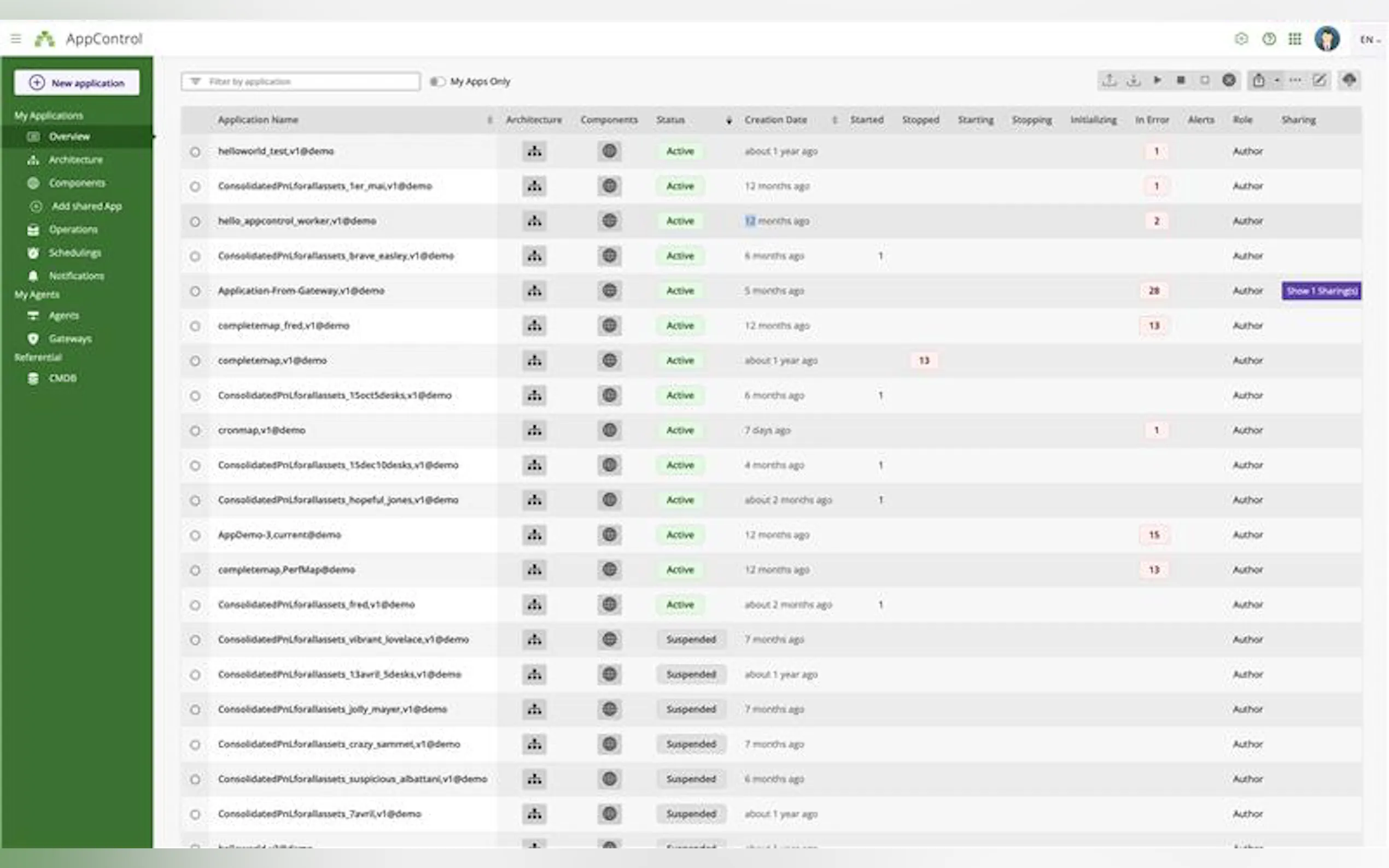
Task: Click the upload icon in the toolbar
Action: click(x=1110, y=80)
